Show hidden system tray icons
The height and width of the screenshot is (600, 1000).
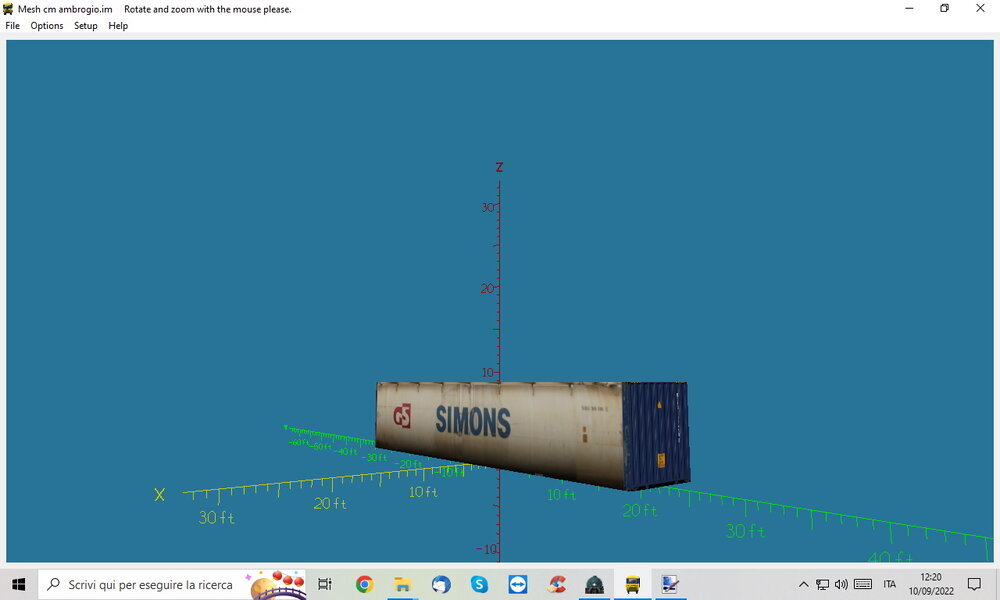pos(804,584)
